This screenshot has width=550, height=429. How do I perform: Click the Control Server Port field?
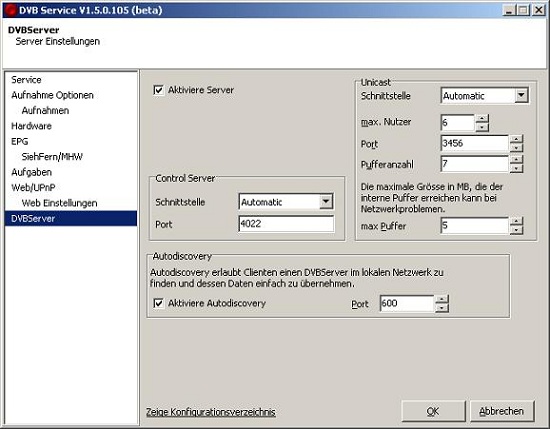pyautogui.click(x=286, y=224)
